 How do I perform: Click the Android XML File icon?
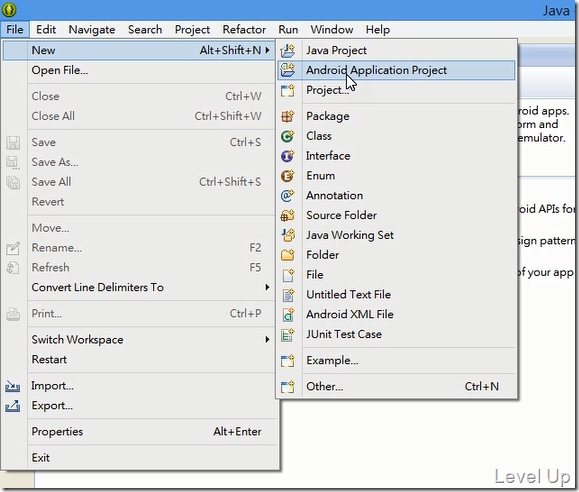point(288,314)
